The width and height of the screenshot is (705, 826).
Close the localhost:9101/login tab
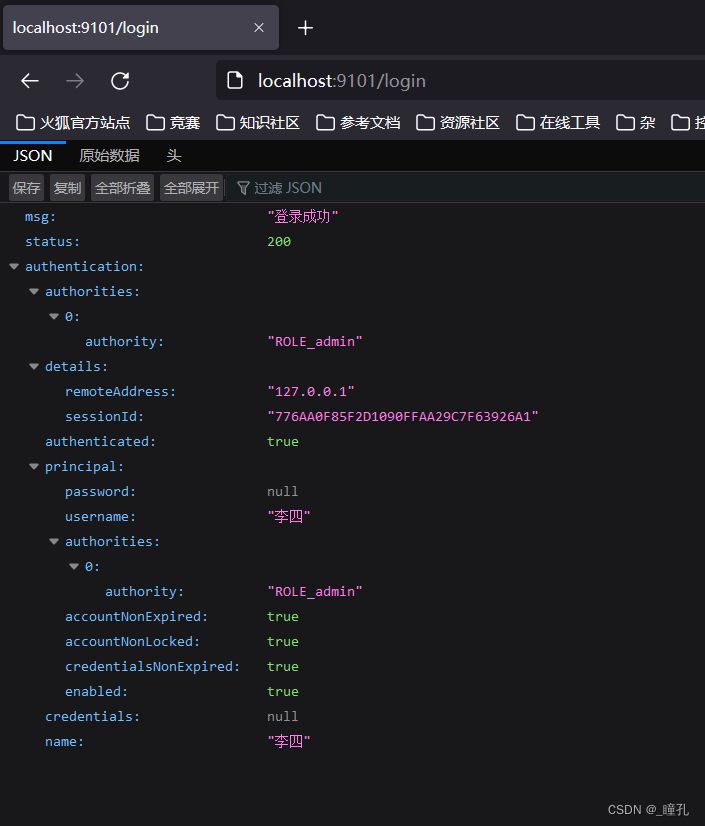point(259,27)
